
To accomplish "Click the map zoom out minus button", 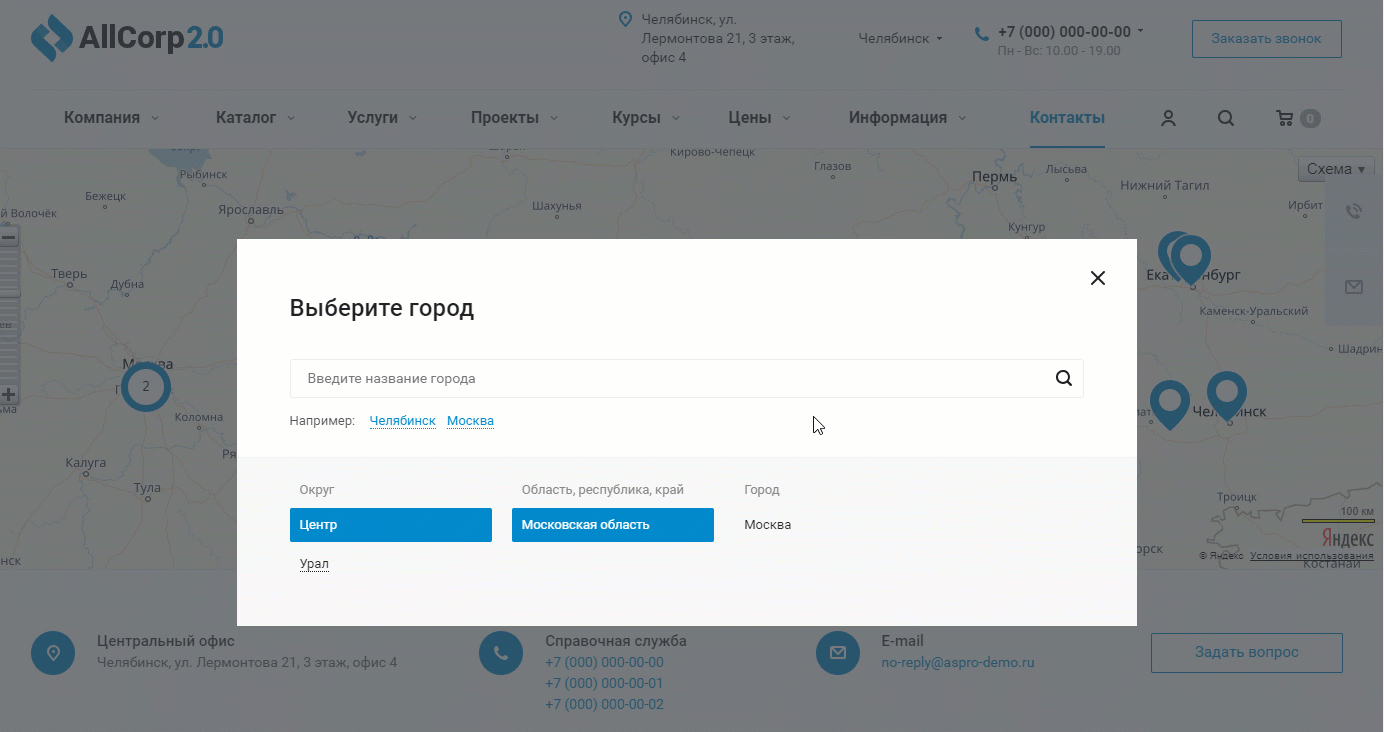I will coord(9,238).
